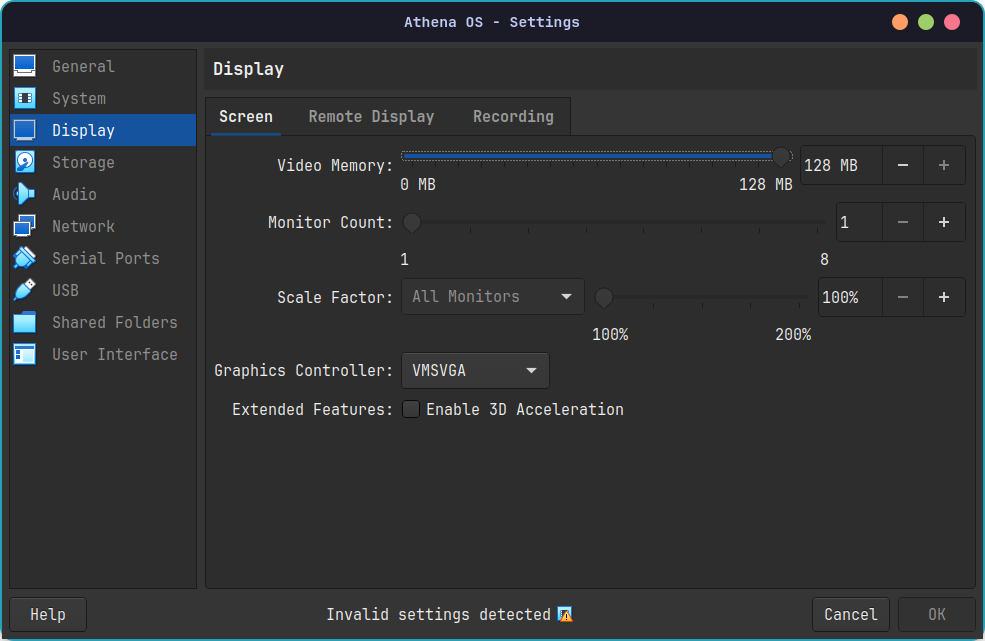Click the invalid settings warning icon
The width and height of the screenshot is (985, 641).
point(565,615)
